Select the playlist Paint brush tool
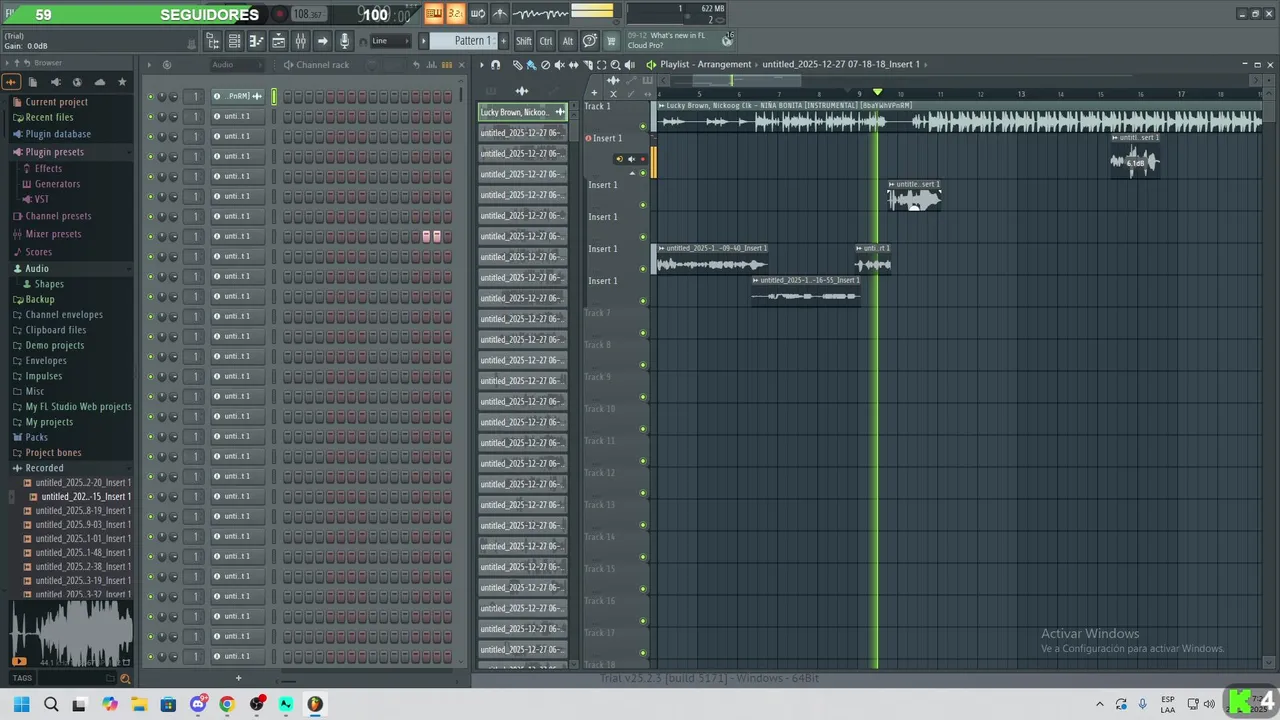1280x720 pixels. tap(531, 65)
